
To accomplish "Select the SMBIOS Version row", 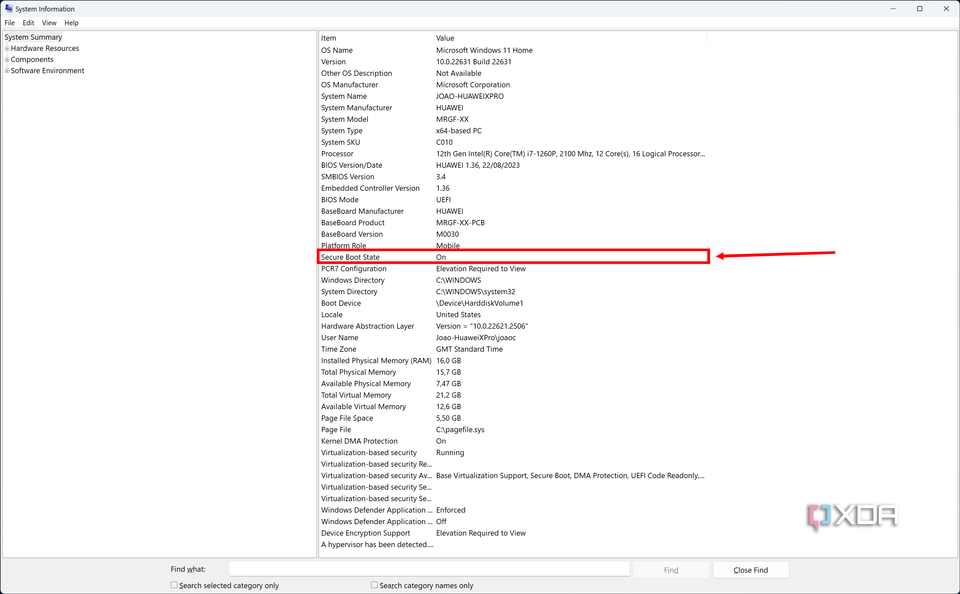I will pos(513,176).
